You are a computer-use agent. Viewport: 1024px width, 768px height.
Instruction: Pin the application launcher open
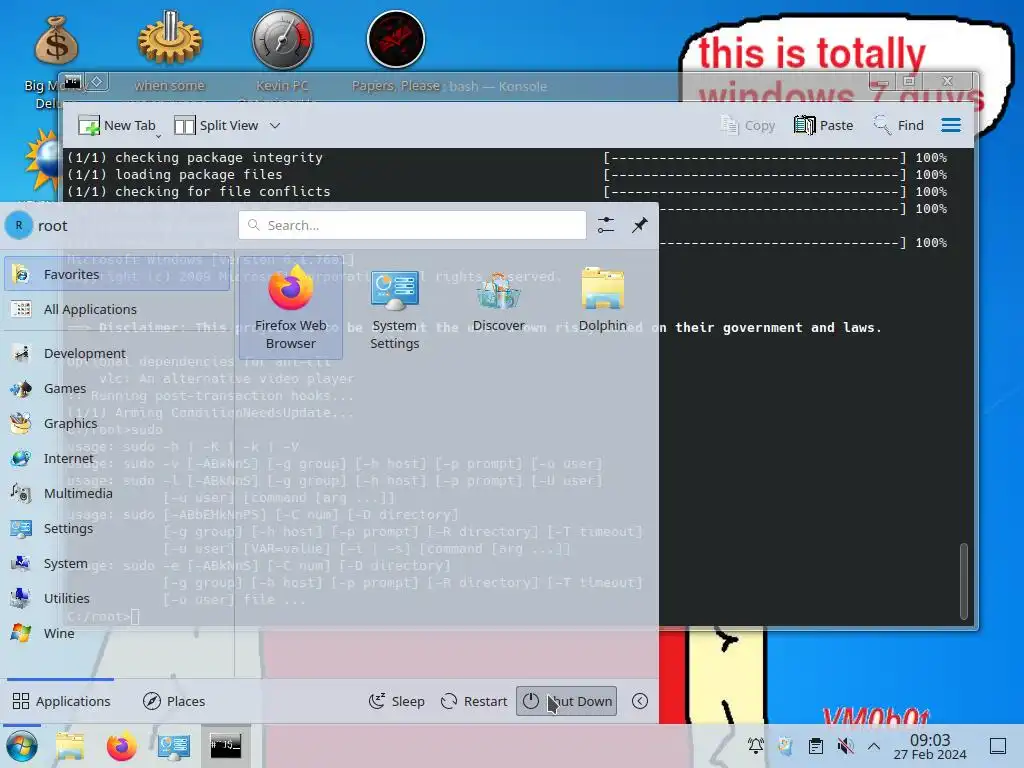click(640, 225)
